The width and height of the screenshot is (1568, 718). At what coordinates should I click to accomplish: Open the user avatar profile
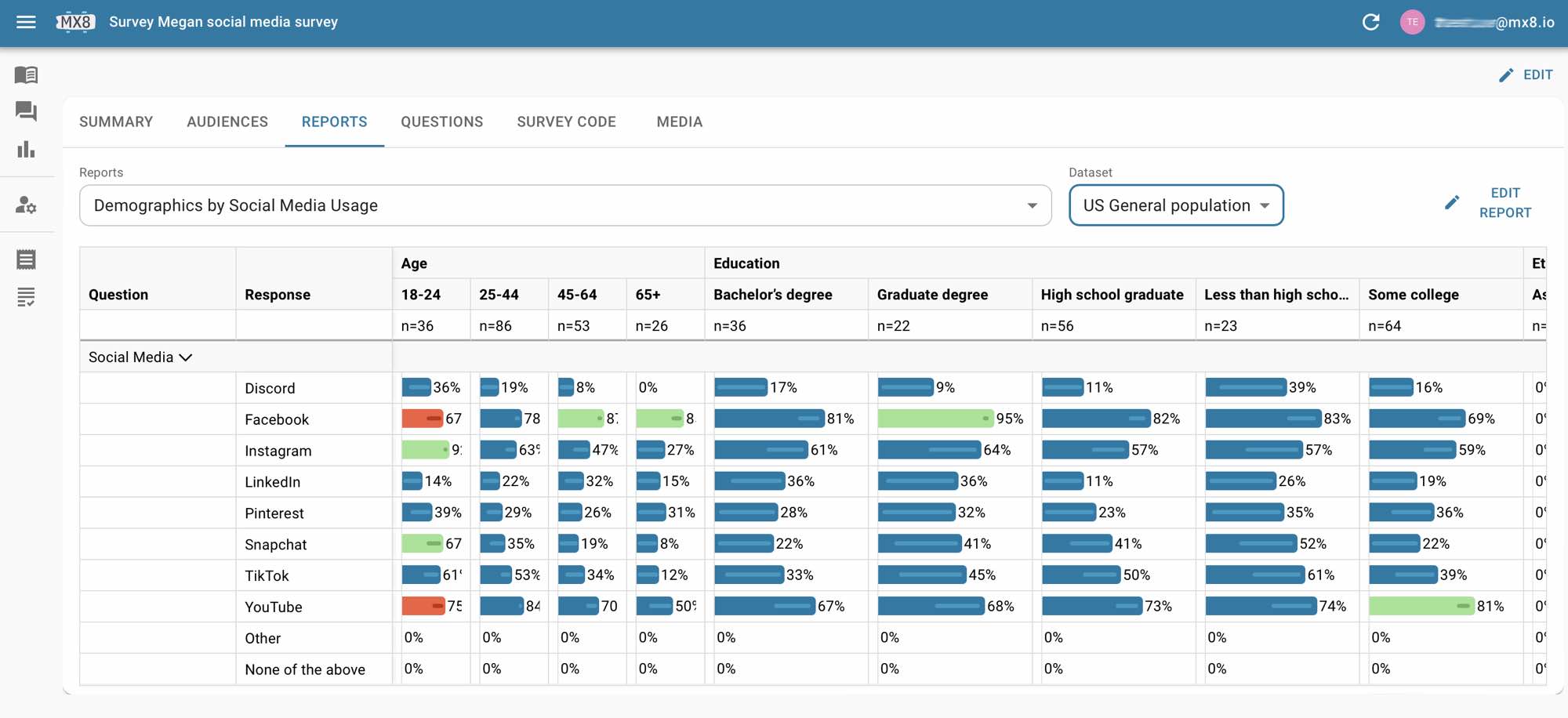click(1412, 22)
